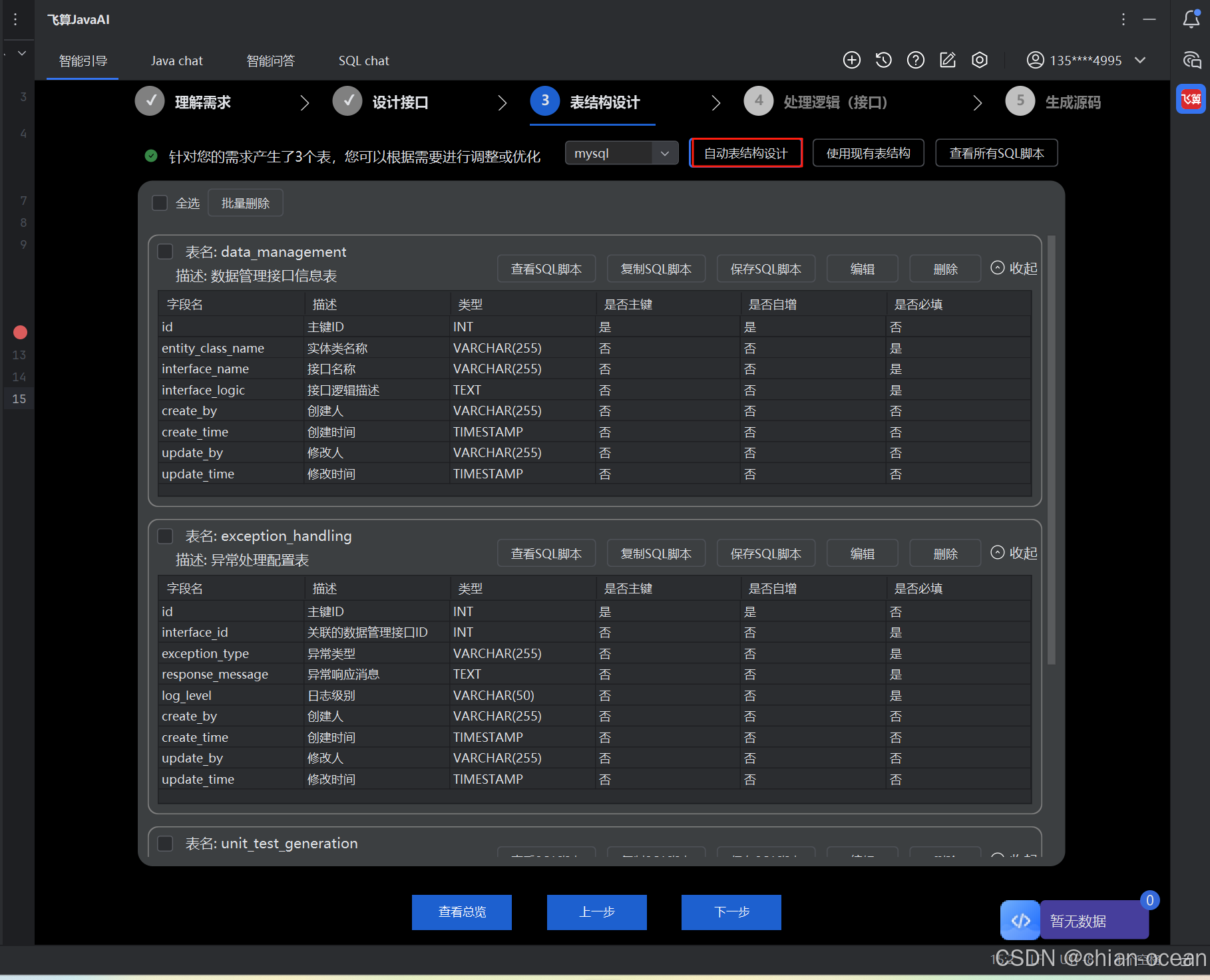
Task: Click the plus circle new session icon
Action: (851, 61)
